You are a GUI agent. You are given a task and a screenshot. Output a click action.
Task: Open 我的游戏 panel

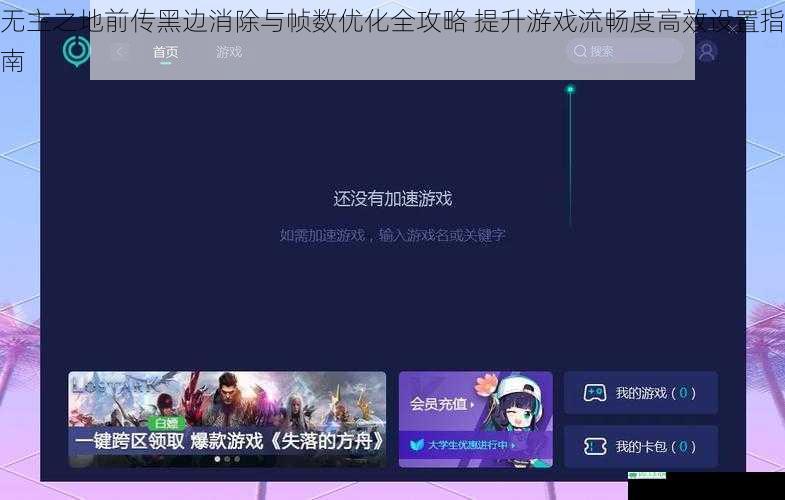pos(641,393)
